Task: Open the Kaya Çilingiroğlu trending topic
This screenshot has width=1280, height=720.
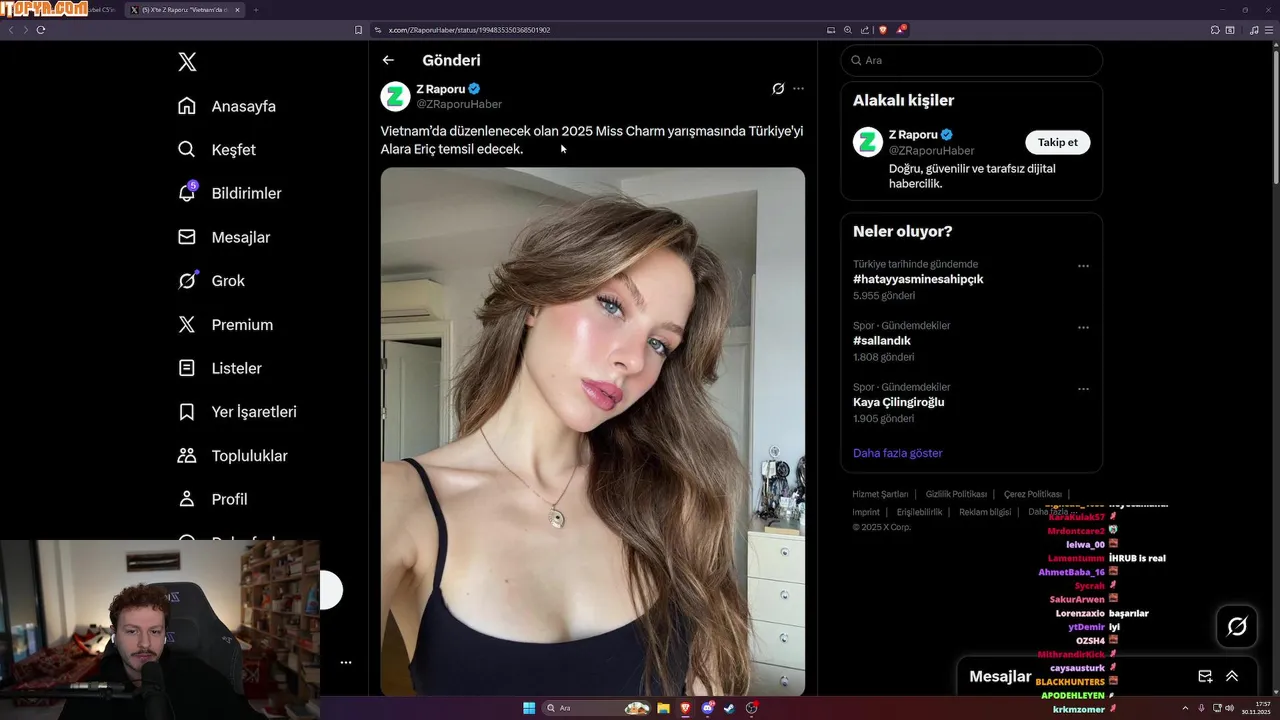Action: point(899,402)
